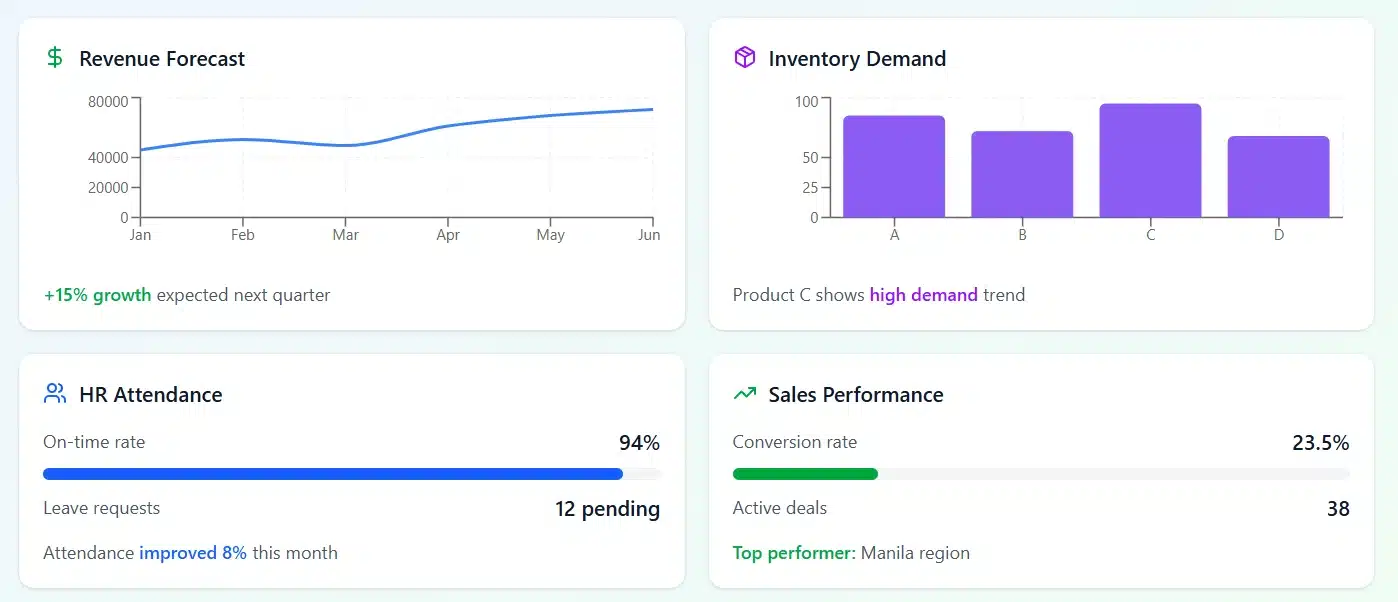The height and width of the screenshot is (602, 1398).
Task: Open the high demand trend link
Action: [x=924, y=294]
